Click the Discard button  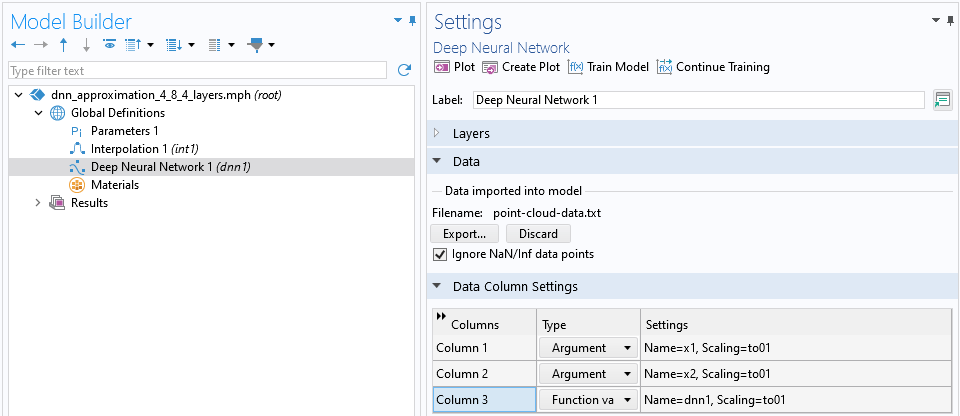coord(538,233)
